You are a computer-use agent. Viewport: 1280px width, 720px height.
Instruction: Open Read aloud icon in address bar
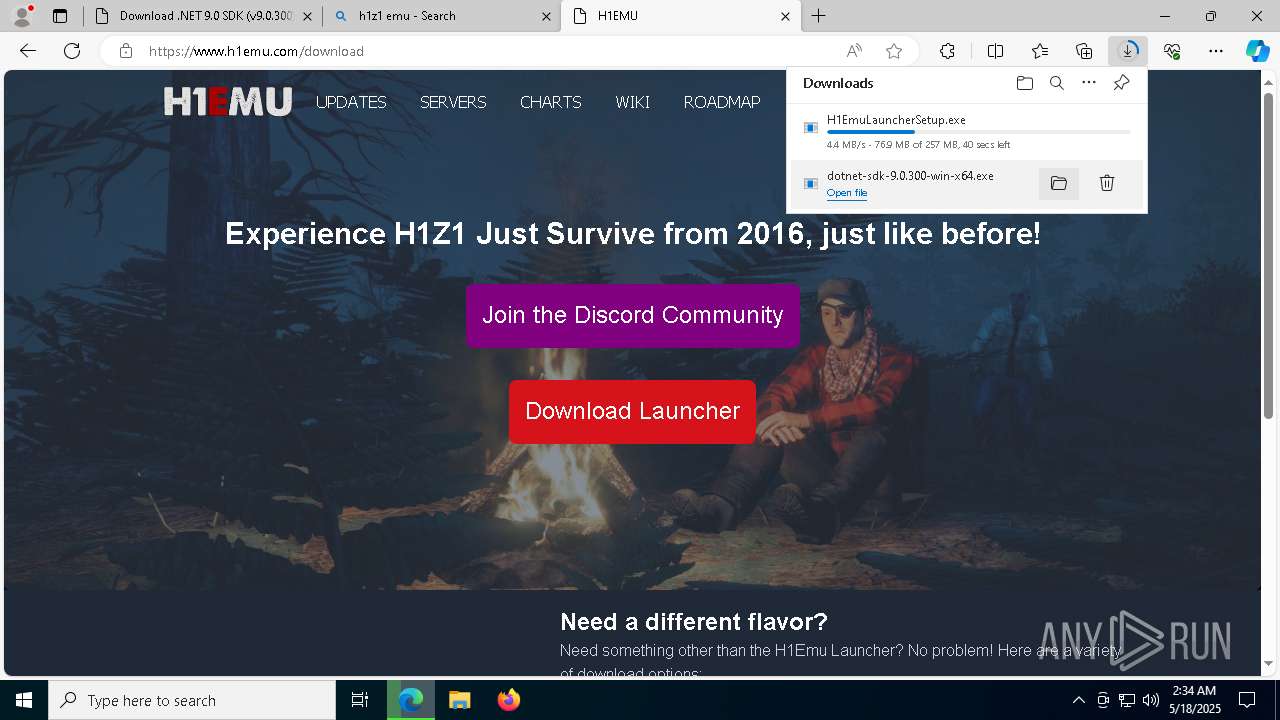pyautogui.click(x=854, y=51)
